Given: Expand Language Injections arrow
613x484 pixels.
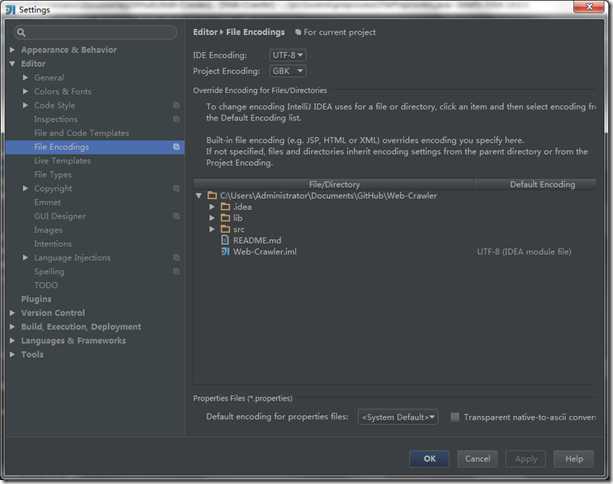Looking at the screenshot, I should (25, 258).
